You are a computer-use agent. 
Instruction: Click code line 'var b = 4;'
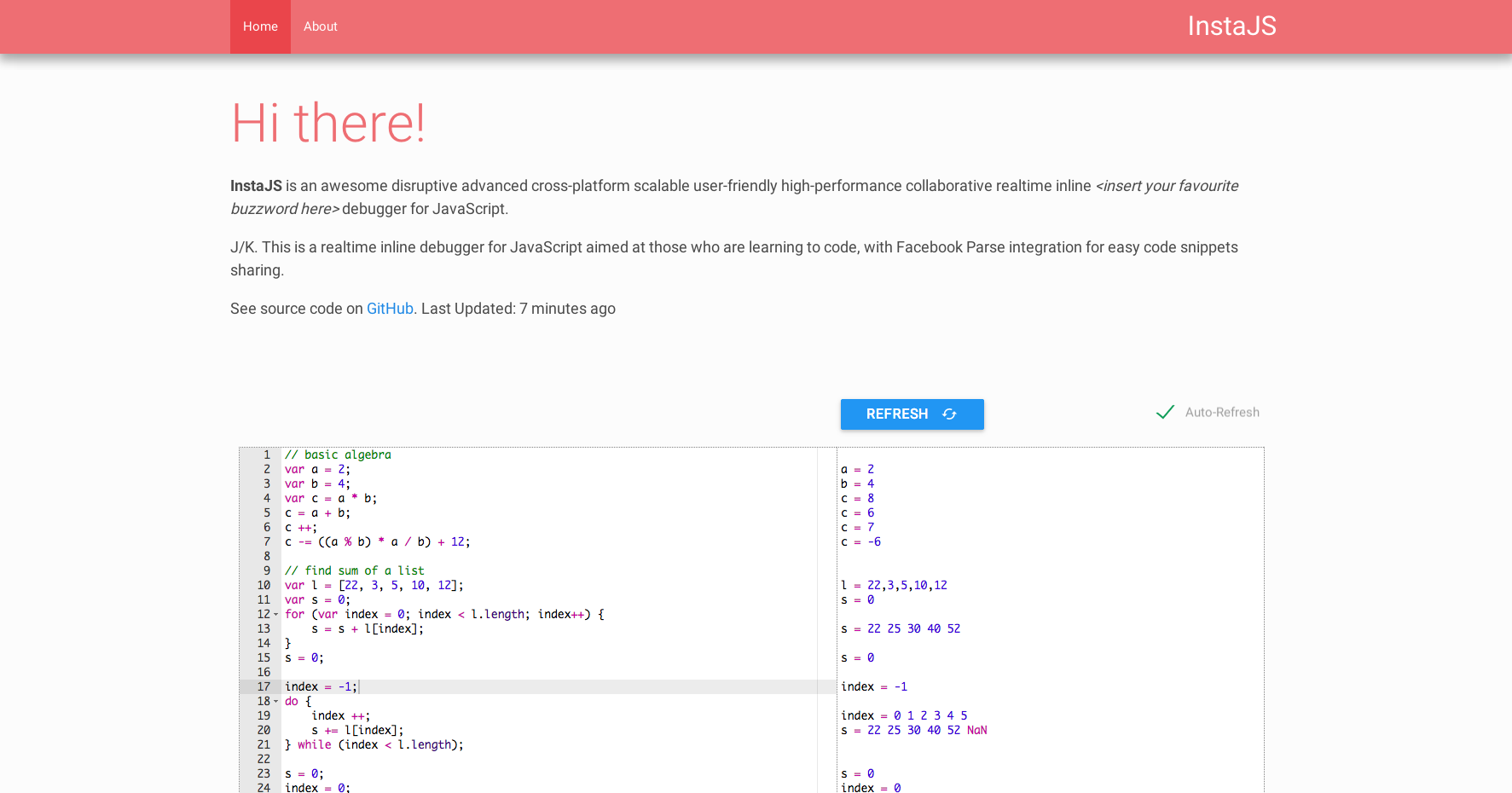[x=317, y=484]
